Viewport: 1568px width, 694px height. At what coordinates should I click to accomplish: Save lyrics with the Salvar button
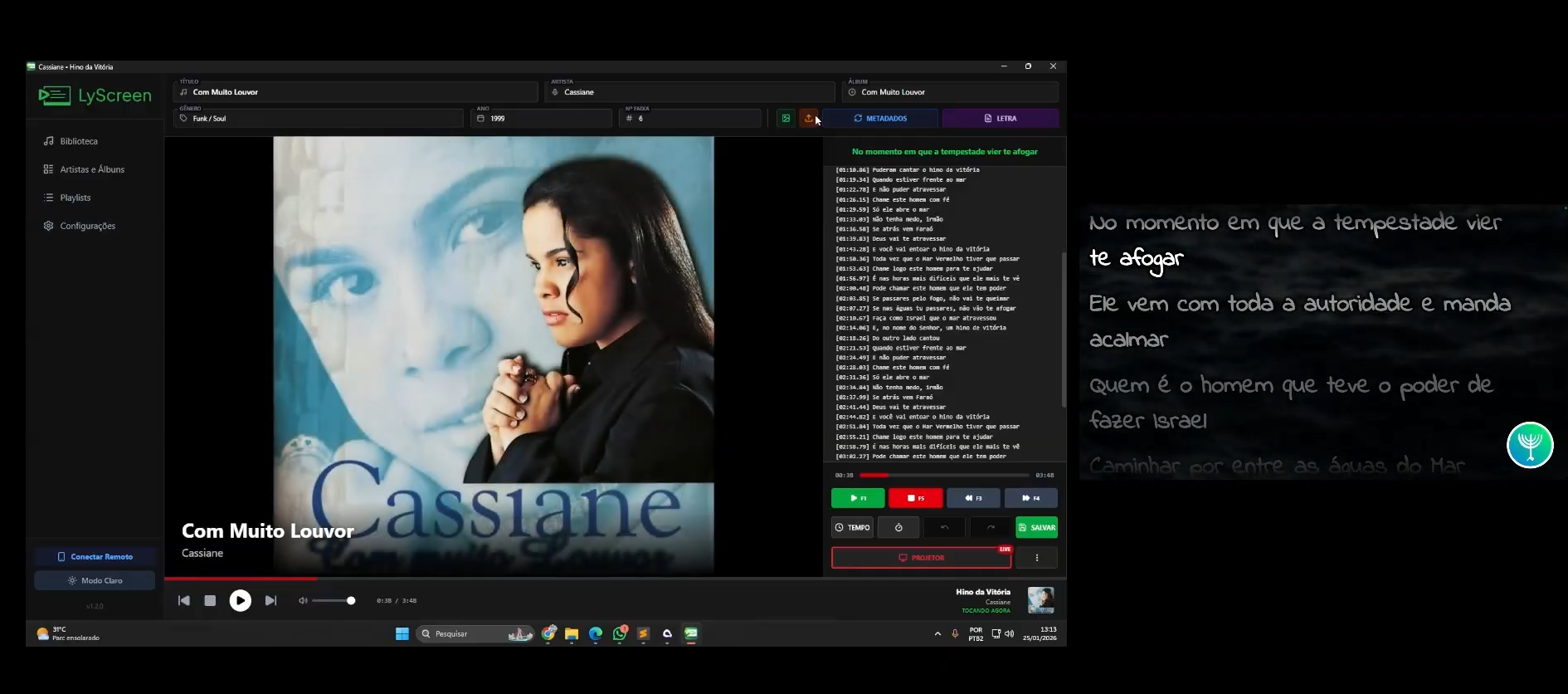click(x=1037, y=527)
